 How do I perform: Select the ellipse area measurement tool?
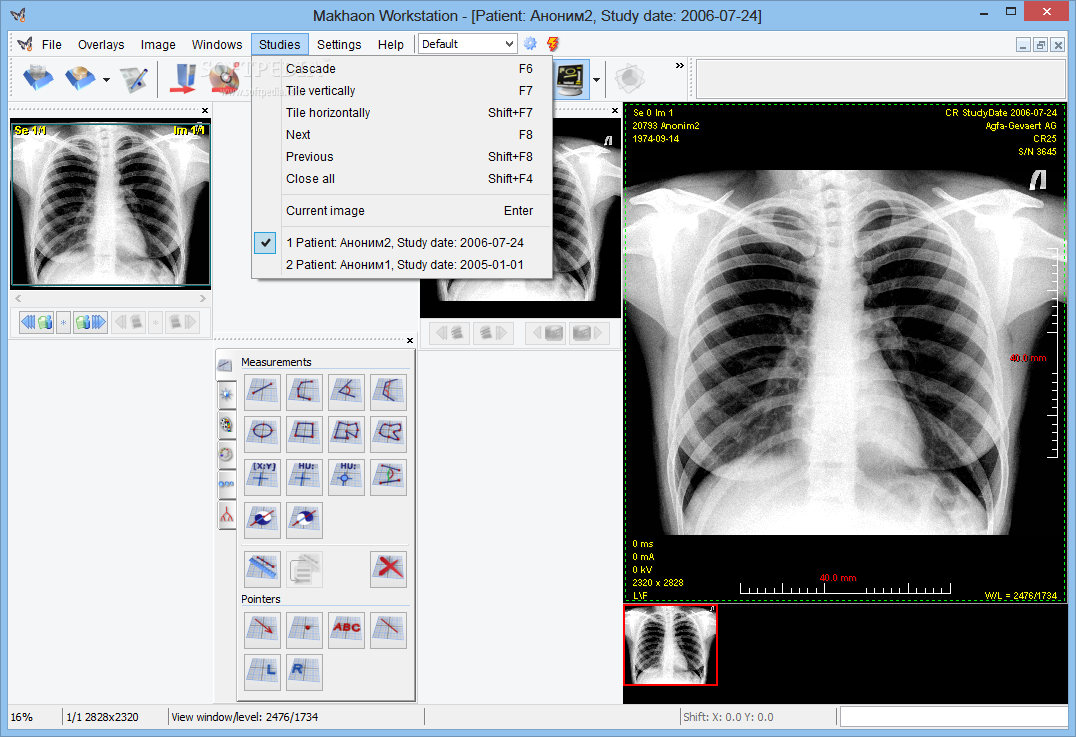(262, 434)
